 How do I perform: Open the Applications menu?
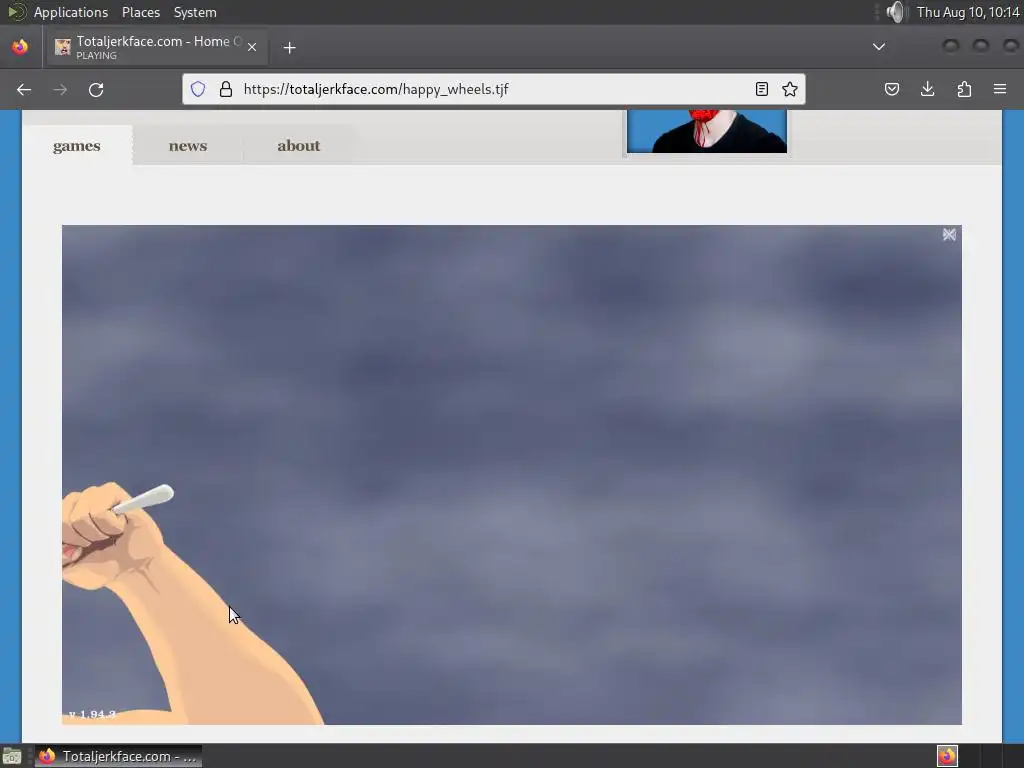point(71,12)
